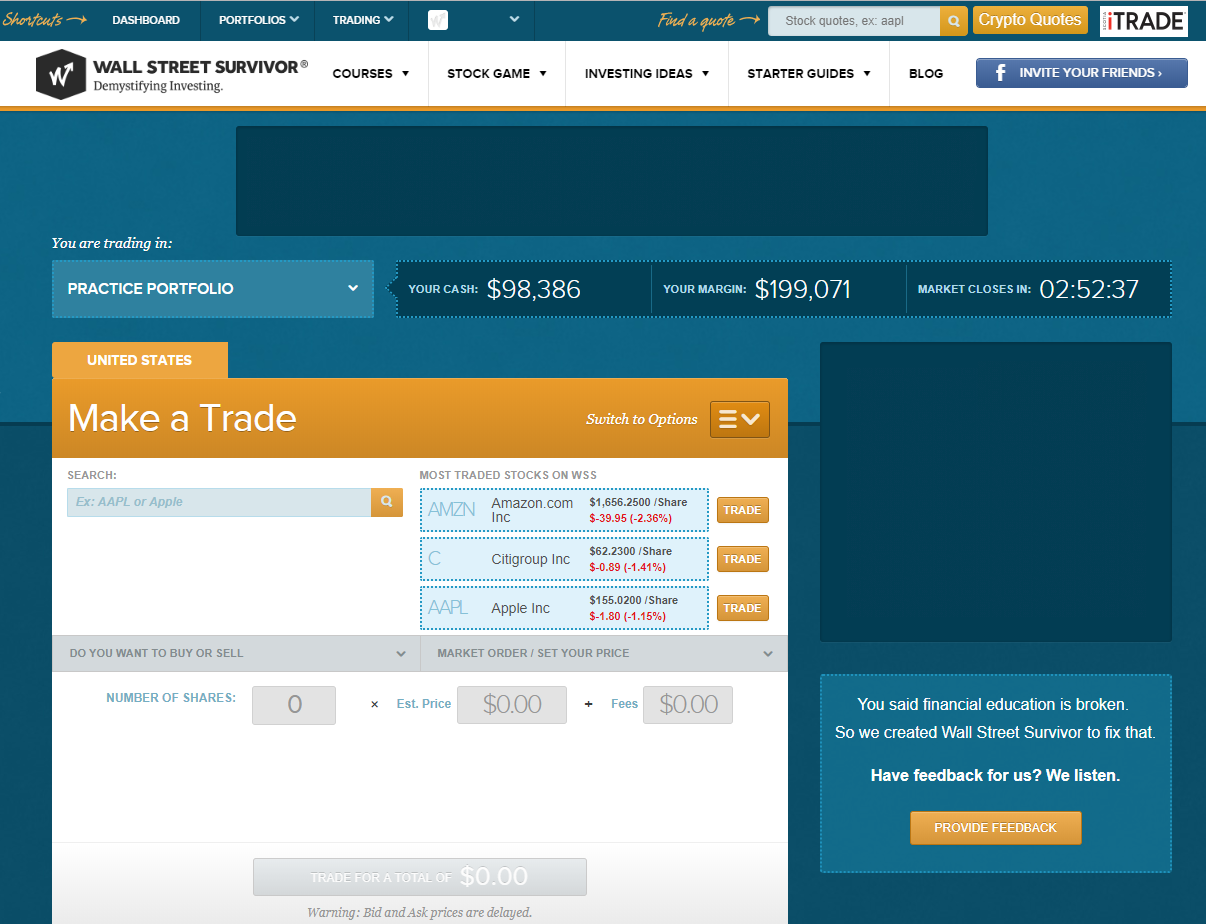Screen dimensions: 1206x924
Task: Click the Number of Shares input field
Action: (293, 704)
